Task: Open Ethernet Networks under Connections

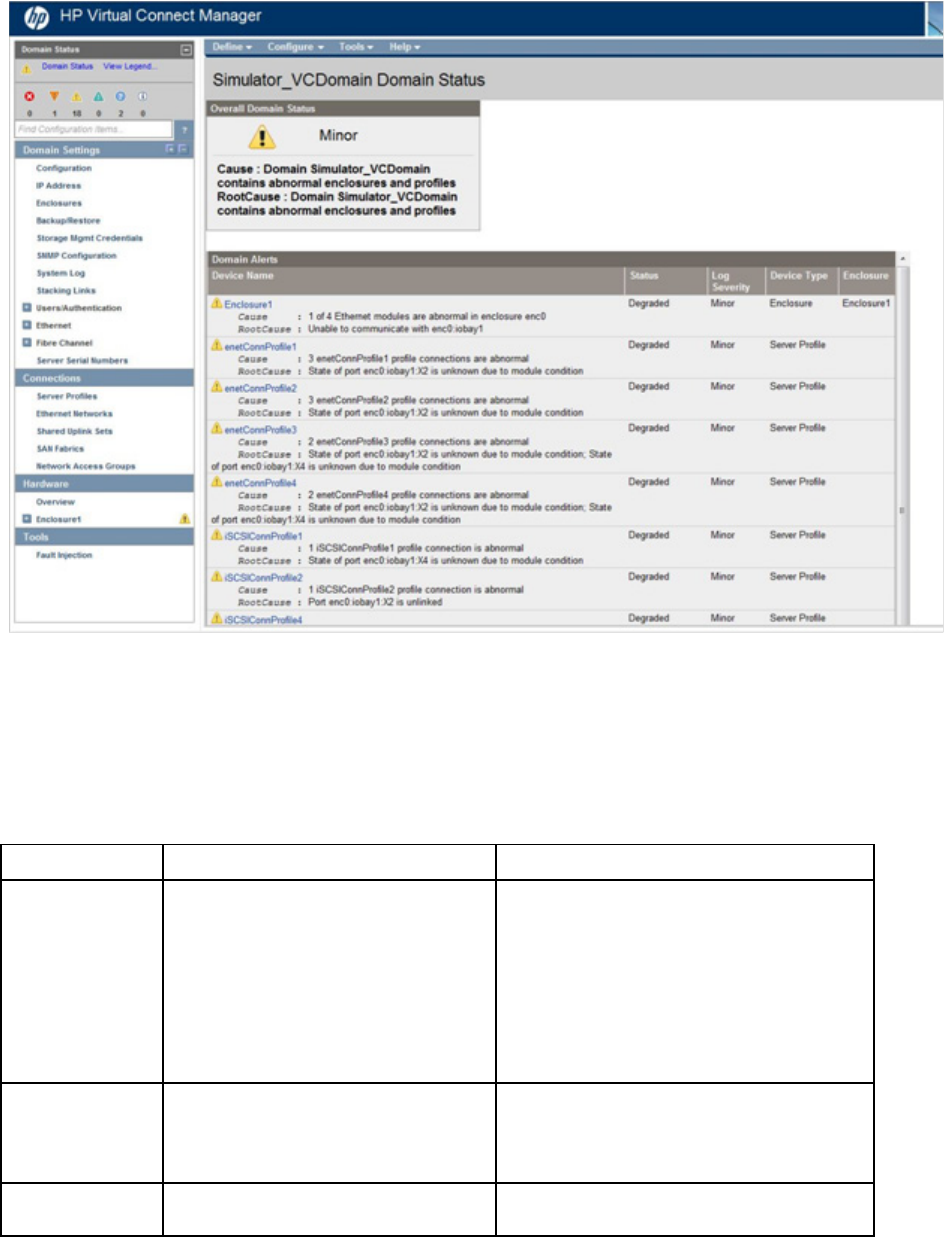Action: coord(74,413)
